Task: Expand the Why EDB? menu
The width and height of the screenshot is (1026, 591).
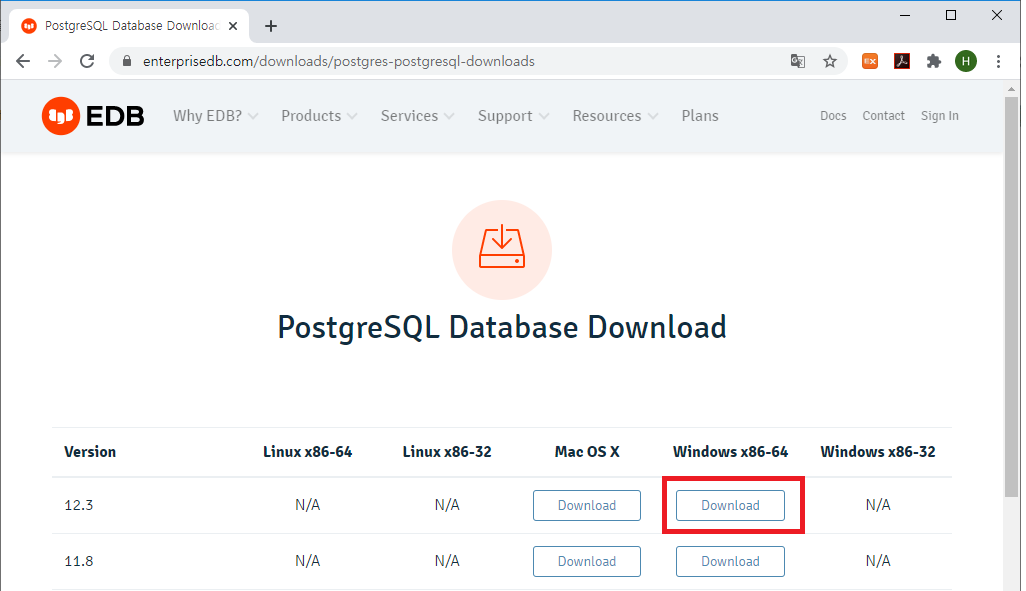Action: (x=215, y=116)
